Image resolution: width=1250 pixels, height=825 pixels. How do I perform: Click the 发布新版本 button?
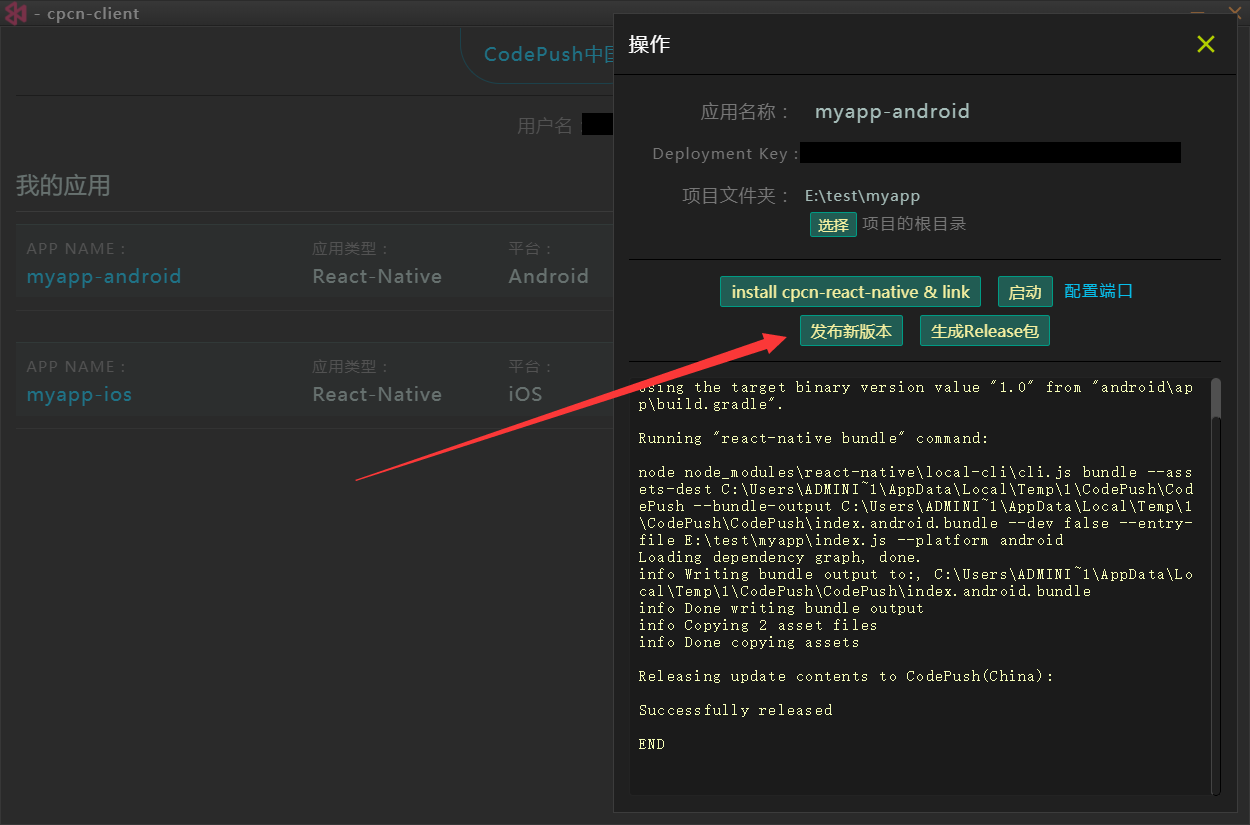[851, 331]
